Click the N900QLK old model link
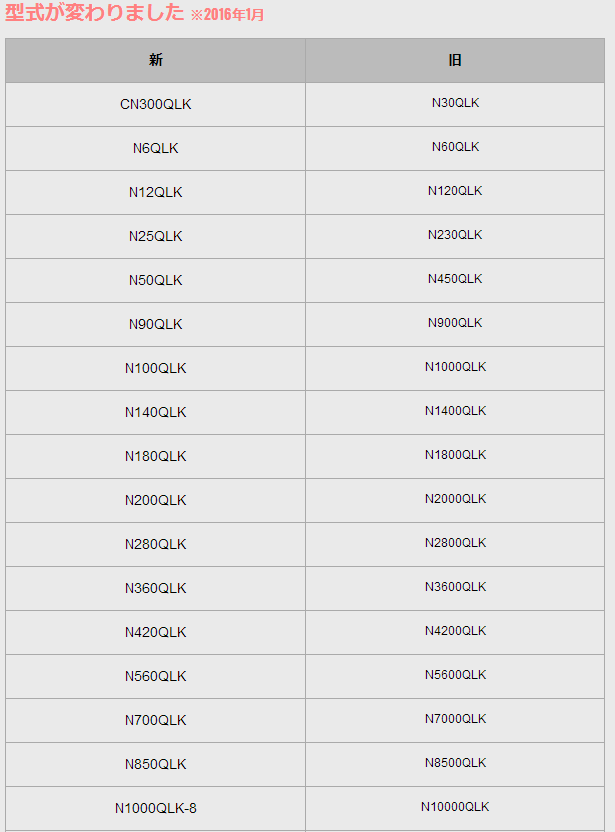This screenshot has height=832, width=615. click(455, 323)
